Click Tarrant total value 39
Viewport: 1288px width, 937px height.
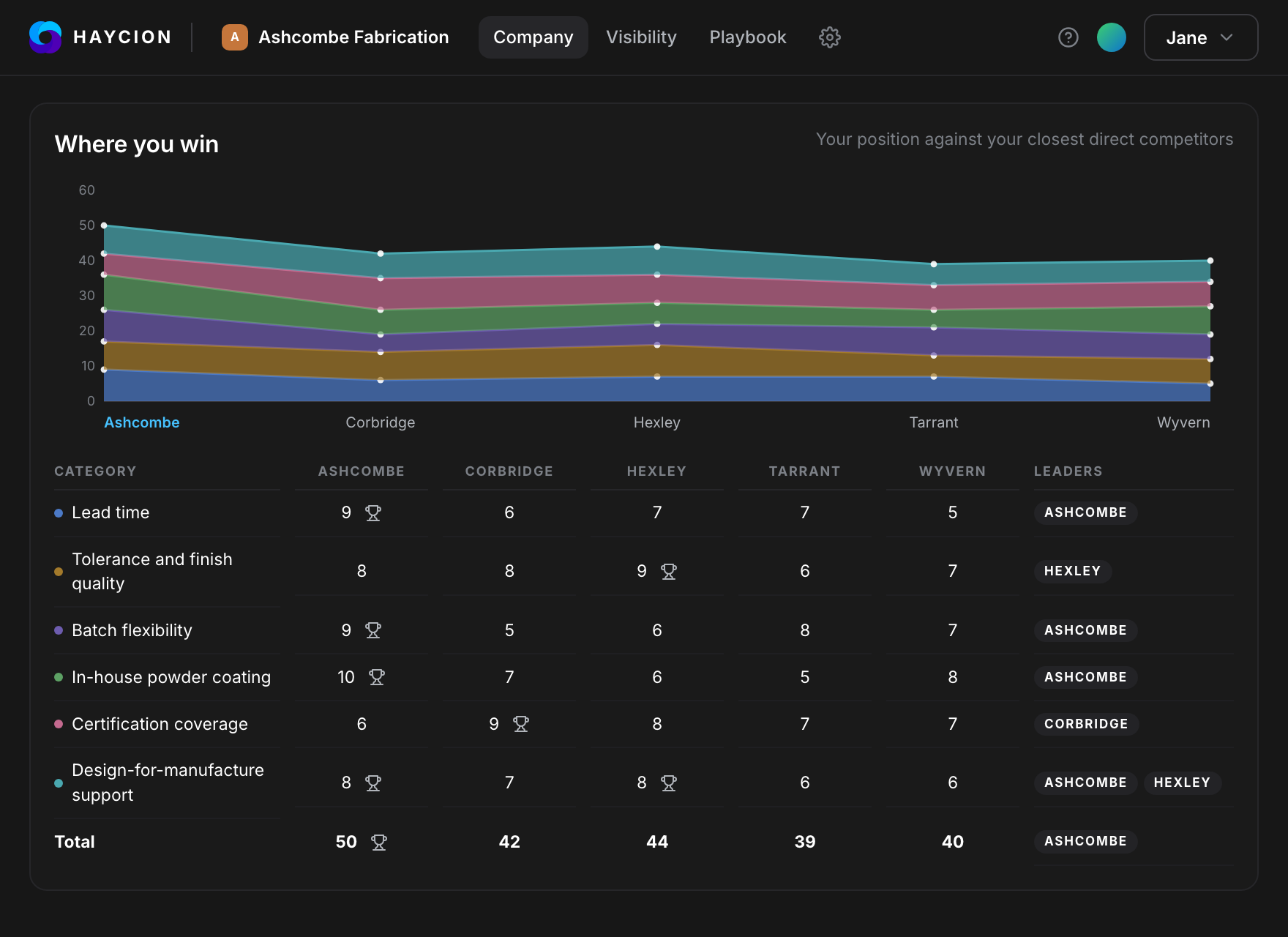coord(805,842)
